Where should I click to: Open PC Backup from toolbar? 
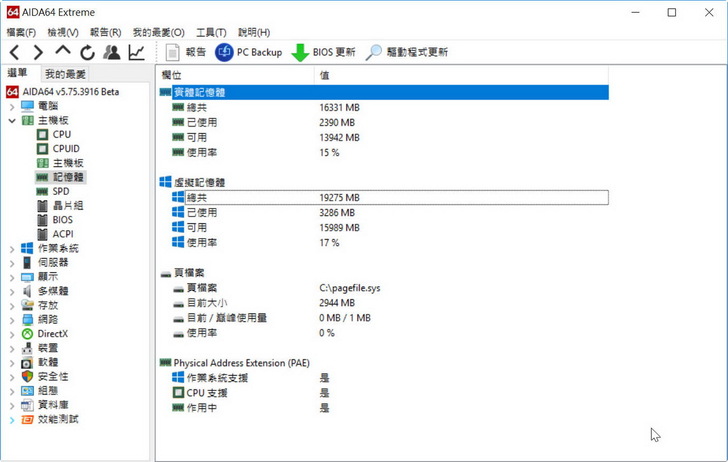click(249, 52)
